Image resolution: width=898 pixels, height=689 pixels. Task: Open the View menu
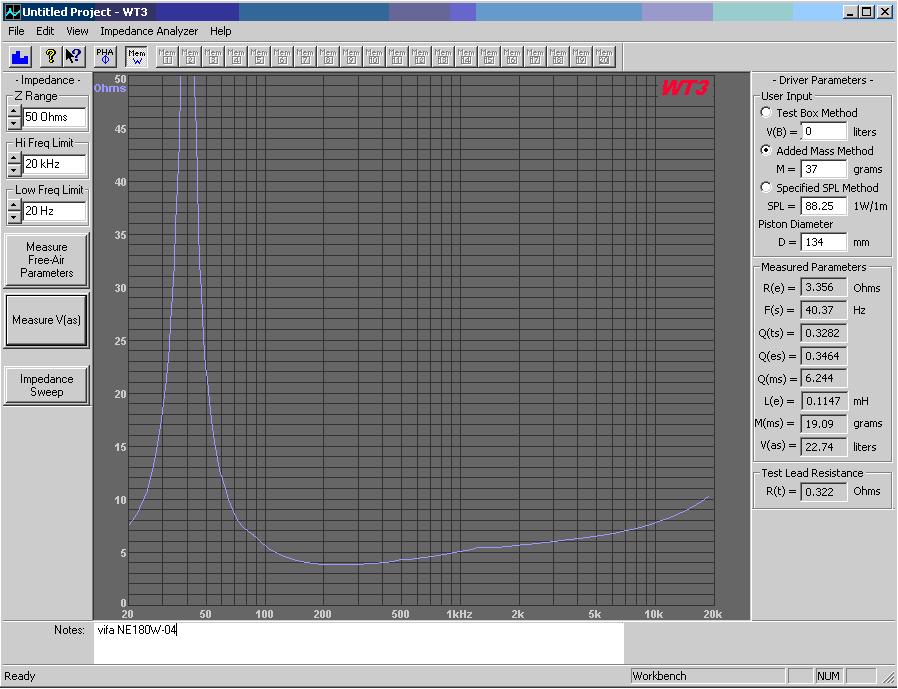point(77,31)
